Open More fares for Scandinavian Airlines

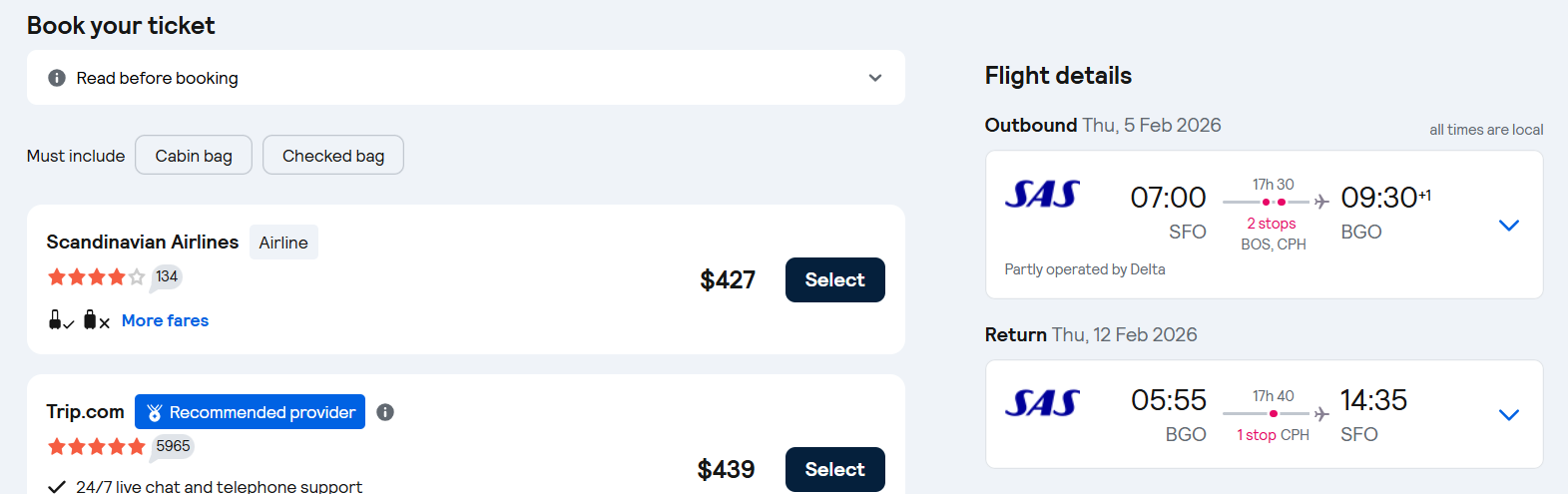click(165, 320)
